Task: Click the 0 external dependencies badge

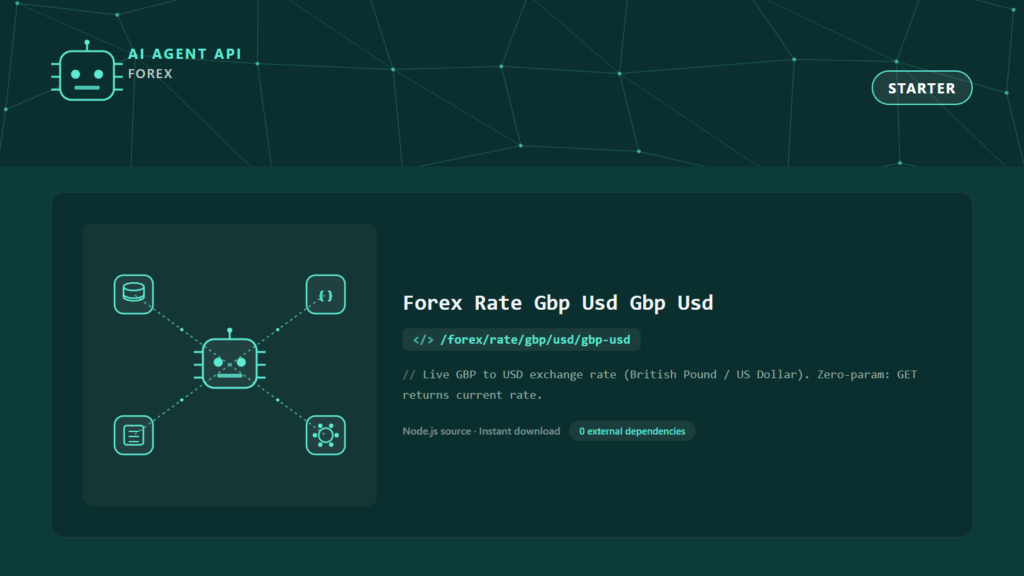Action: tap(632, 431)
